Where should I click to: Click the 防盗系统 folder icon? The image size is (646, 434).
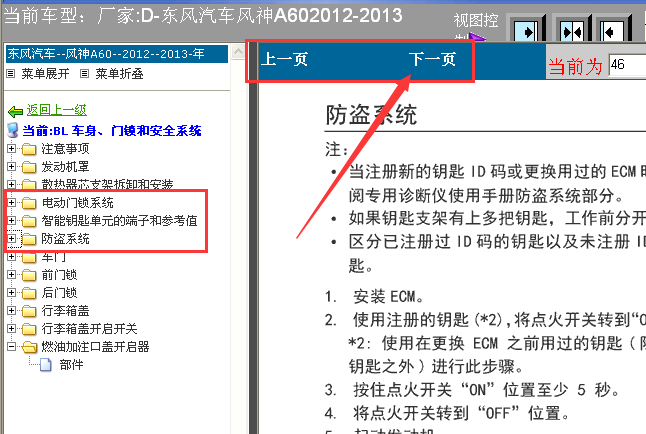(29, 239)
